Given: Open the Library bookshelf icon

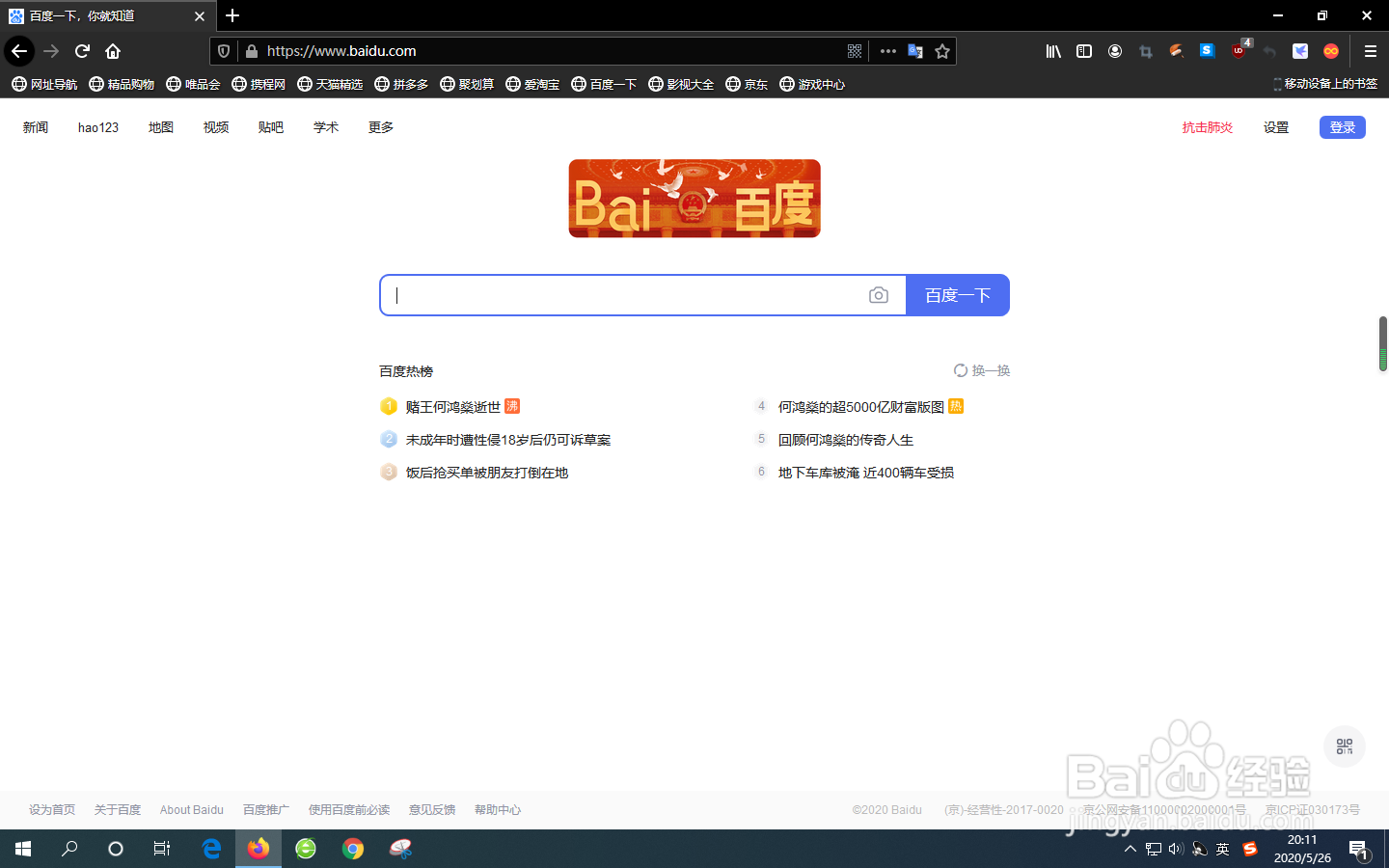Looking at the screenshot, I should 1053,51.
